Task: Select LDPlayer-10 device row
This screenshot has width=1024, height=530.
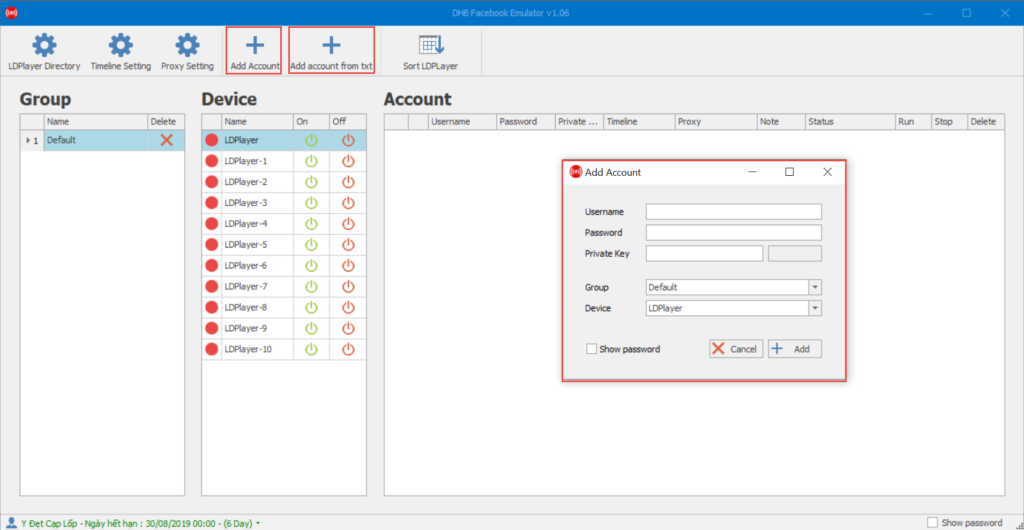Action: click(284, 349)
